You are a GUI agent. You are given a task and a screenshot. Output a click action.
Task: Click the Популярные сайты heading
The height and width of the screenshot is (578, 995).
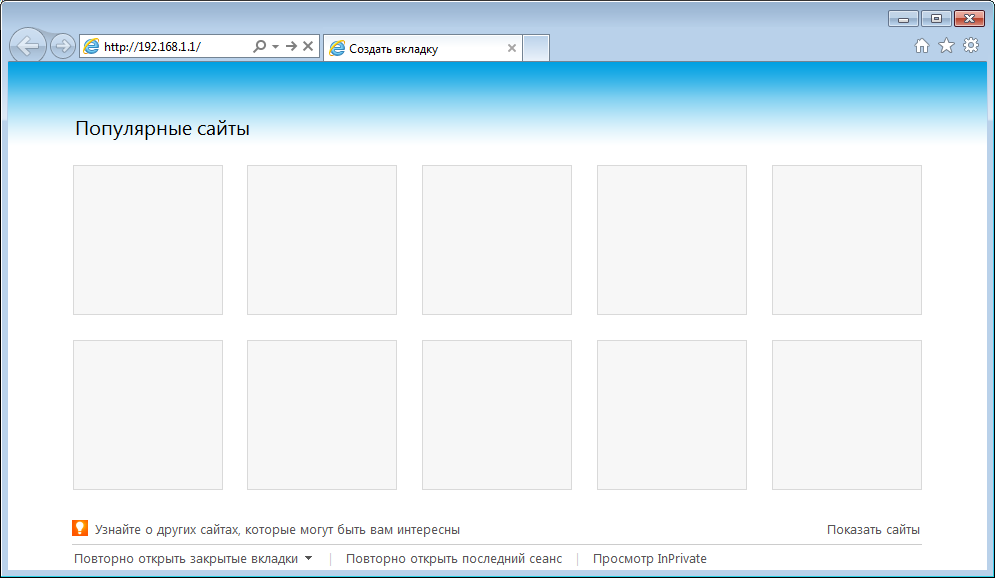[162, 129]
